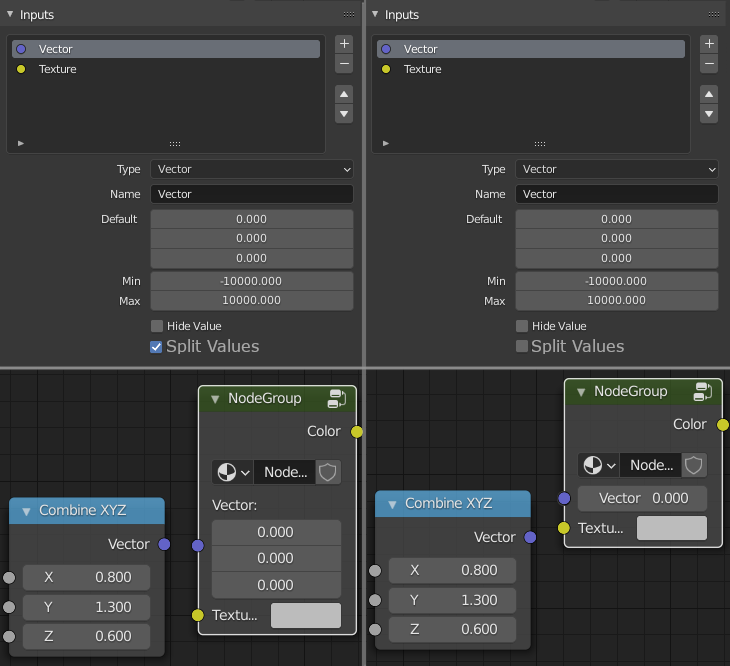Collapse left NodeGroup node
The width and height of the screenshot is (730, 666).
[215, 399]
